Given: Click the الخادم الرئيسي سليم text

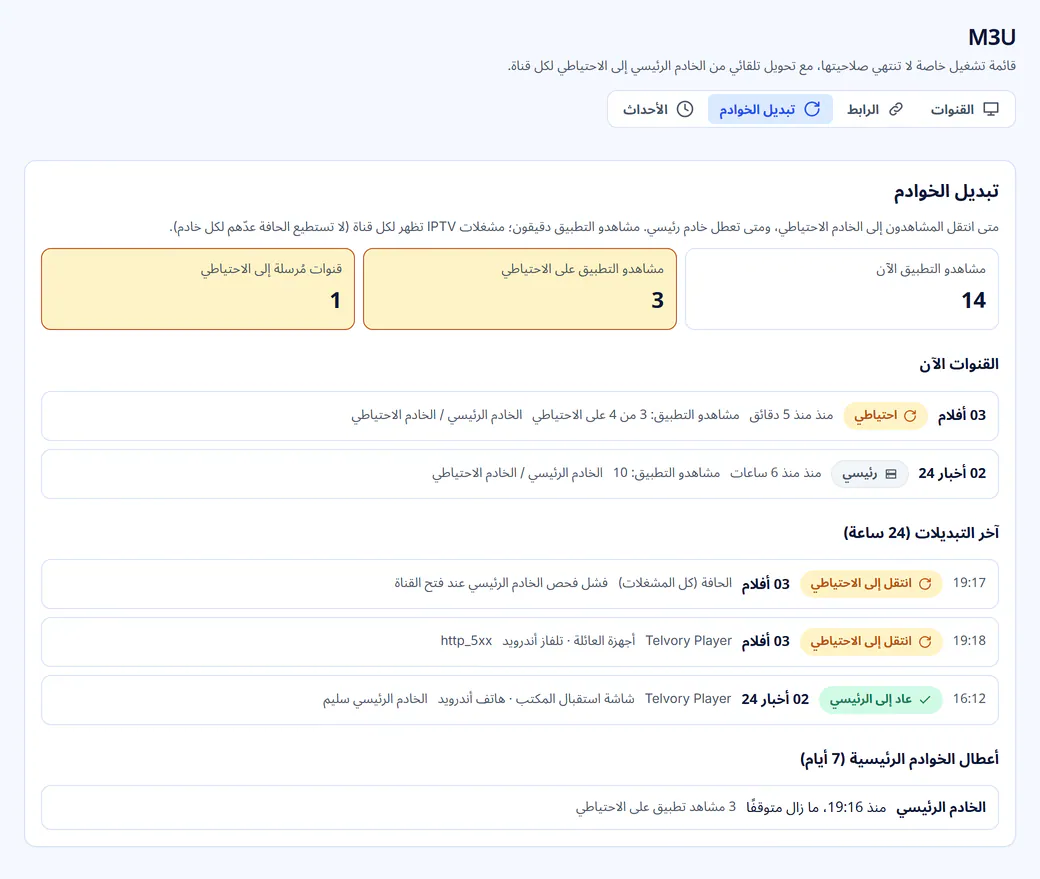Looking at the screenshot, I should (375, 699).
